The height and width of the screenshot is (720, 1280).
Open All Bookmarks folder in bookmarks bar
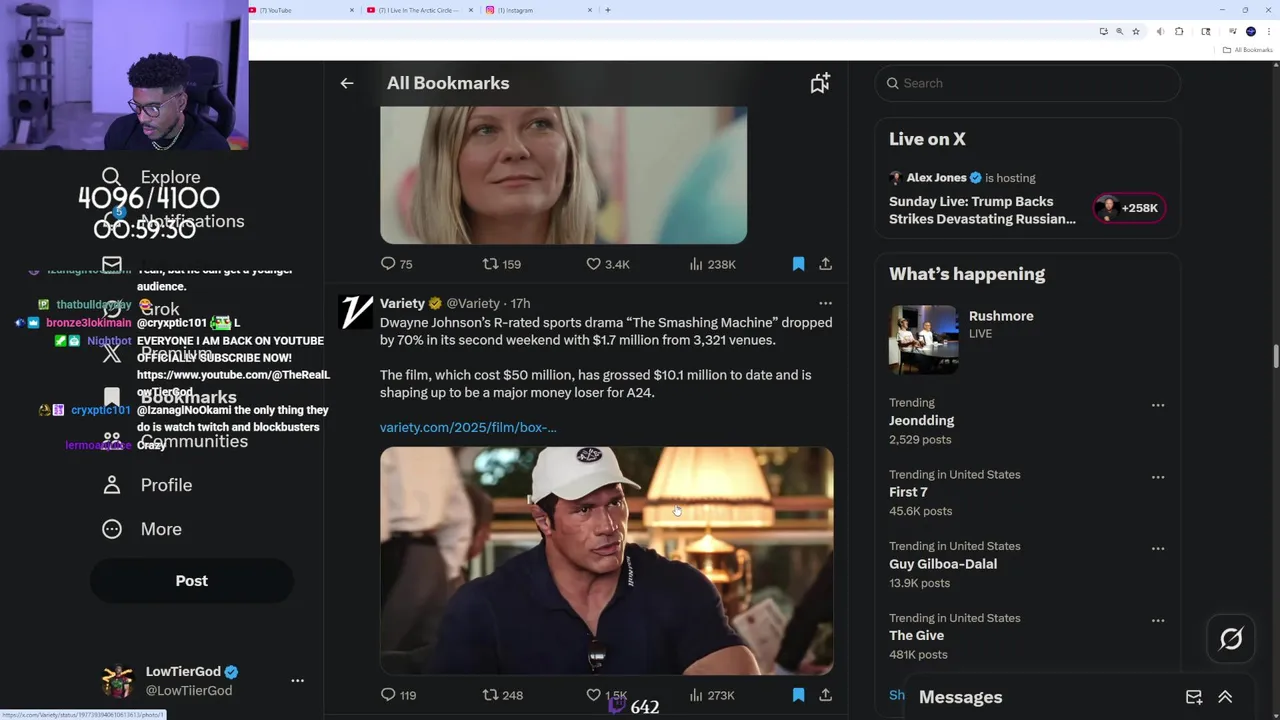[1248, 49]
